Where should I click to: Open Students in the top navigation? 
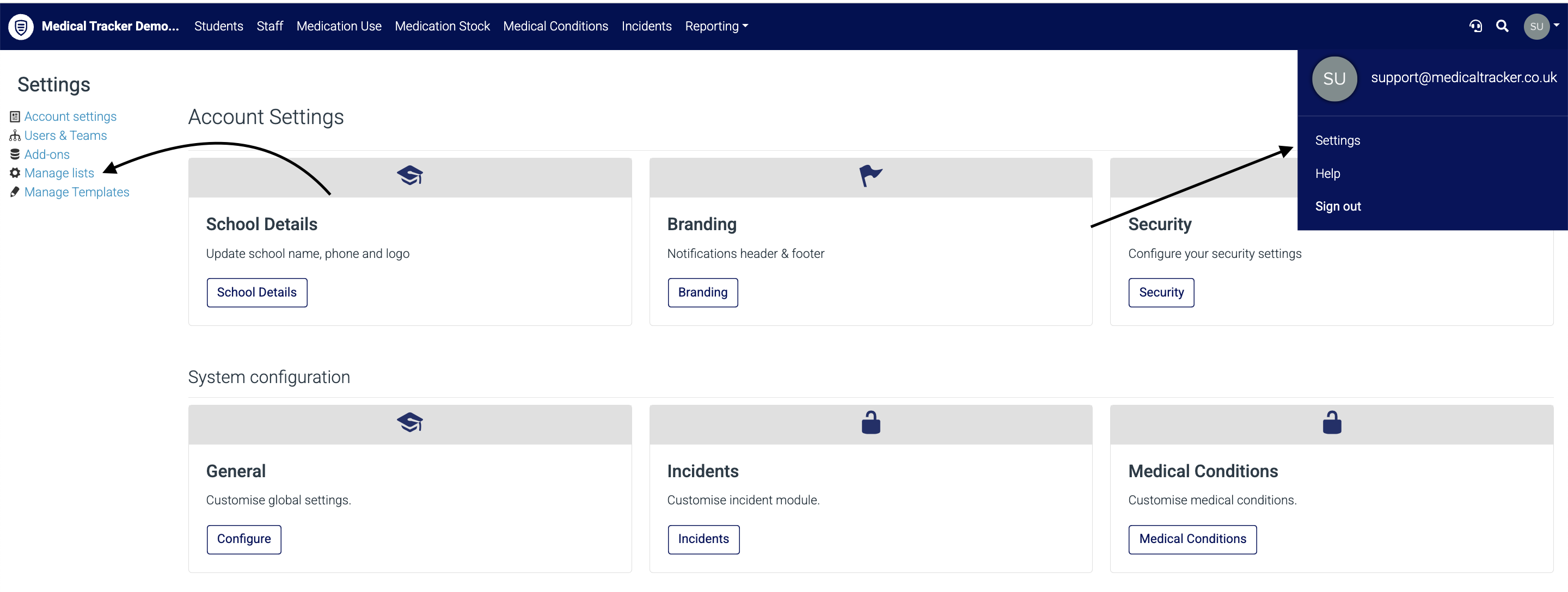tap(218, 26)
